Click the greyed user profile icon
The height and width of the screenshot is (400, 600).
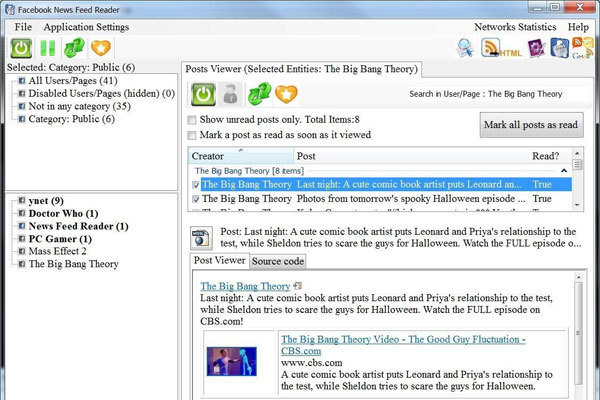click(x=230, y=94)
